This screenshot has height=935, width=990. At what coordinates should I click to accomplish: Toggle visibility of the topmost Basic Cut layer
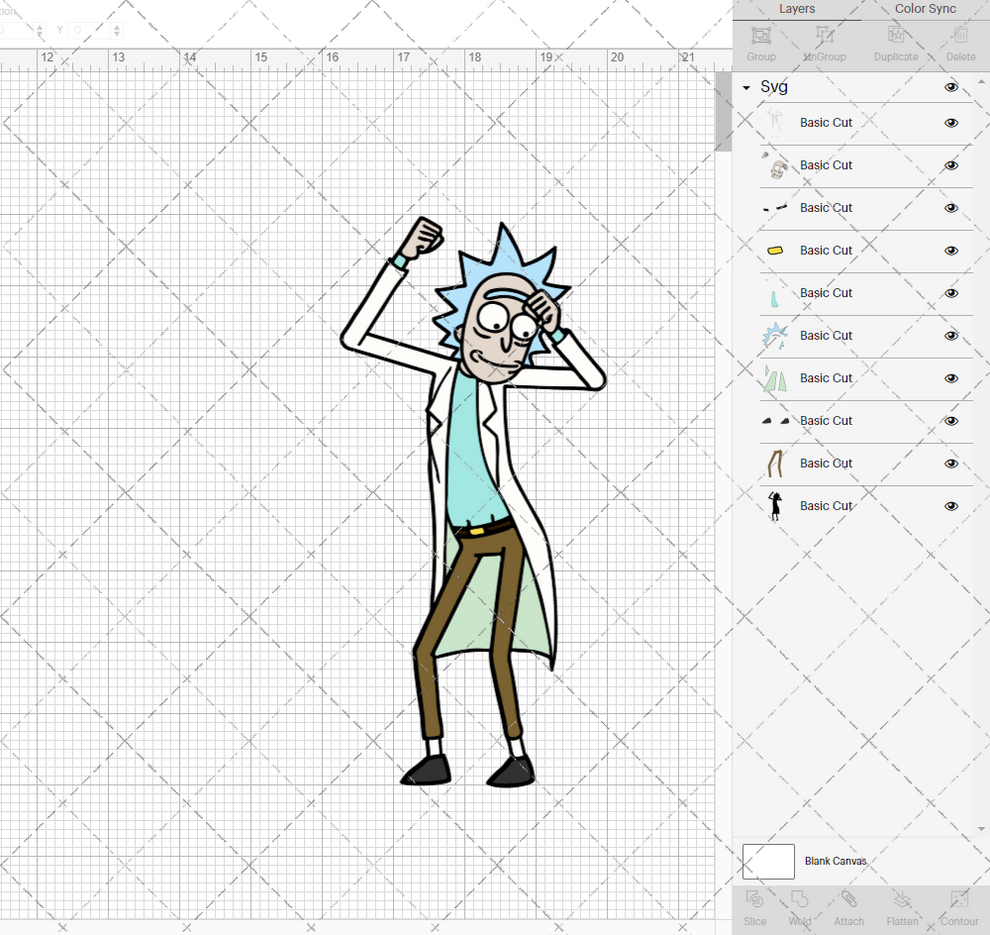(x=951, y=122)
